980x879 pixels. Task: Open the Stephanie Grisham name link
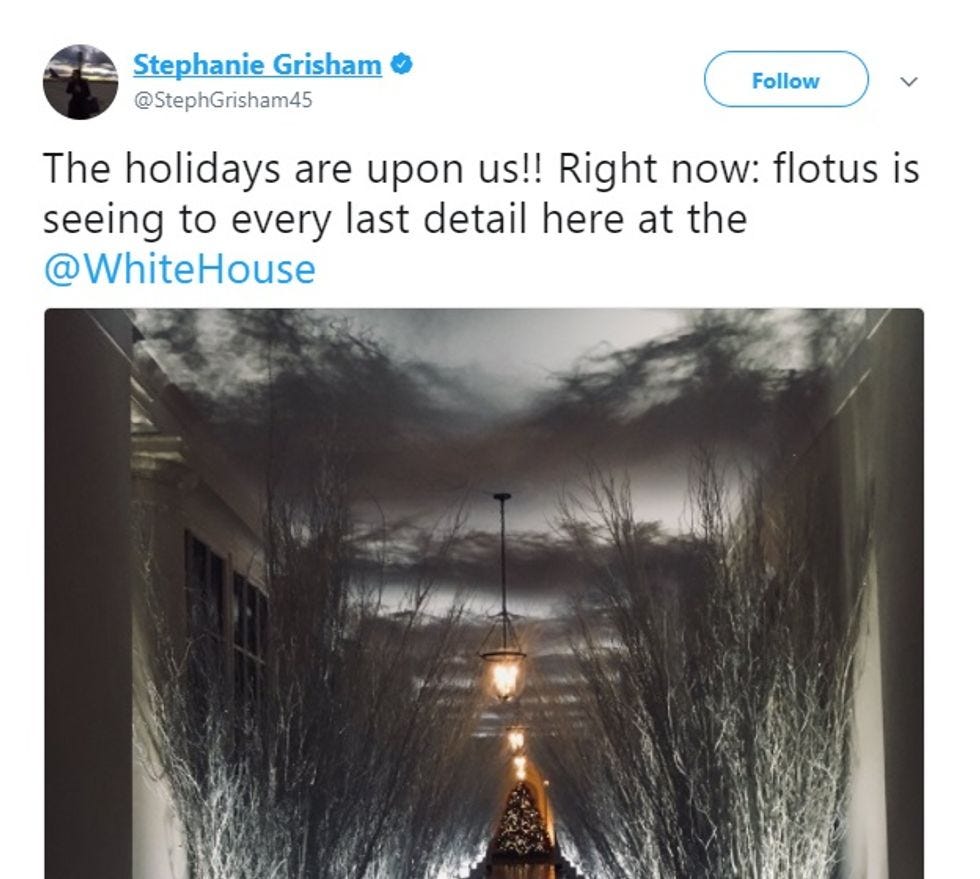click(x=257, y=65)
